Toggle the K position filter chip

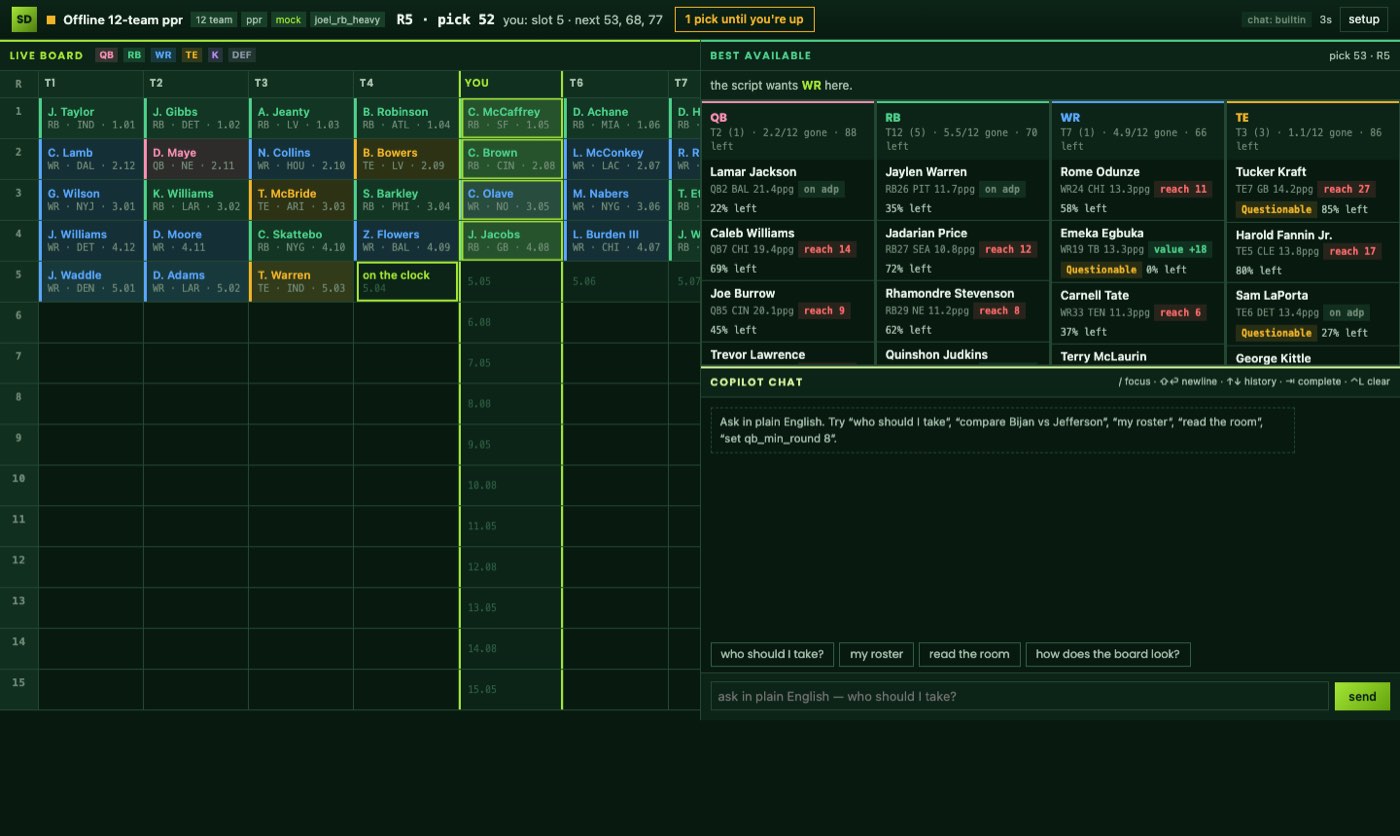[x=215, y=55]
